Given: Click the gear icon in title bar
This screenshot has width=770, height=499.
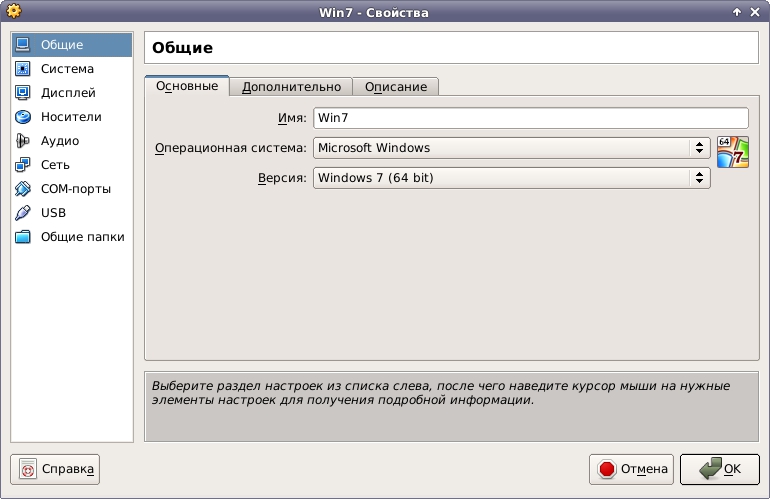Looking at the screenshot, I should 14,11.
